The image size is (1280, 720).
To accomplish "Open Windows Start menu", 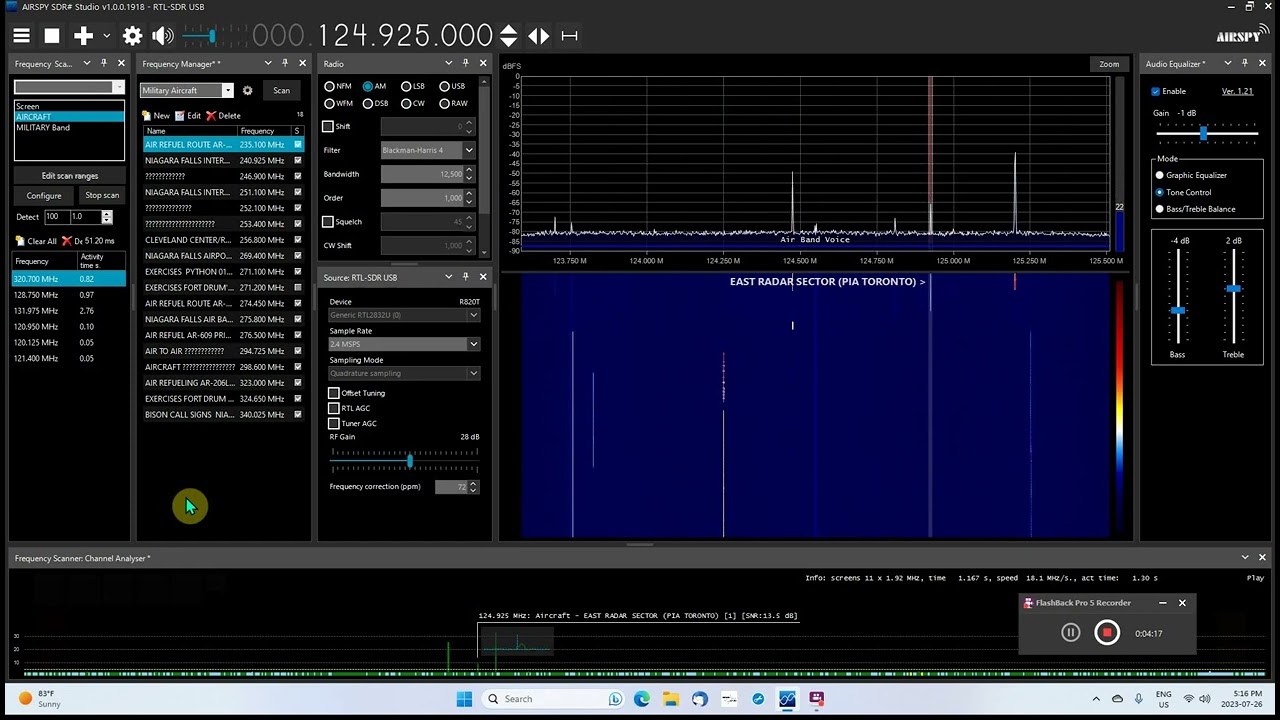I will pyautogui.click(x=464, y=699).
